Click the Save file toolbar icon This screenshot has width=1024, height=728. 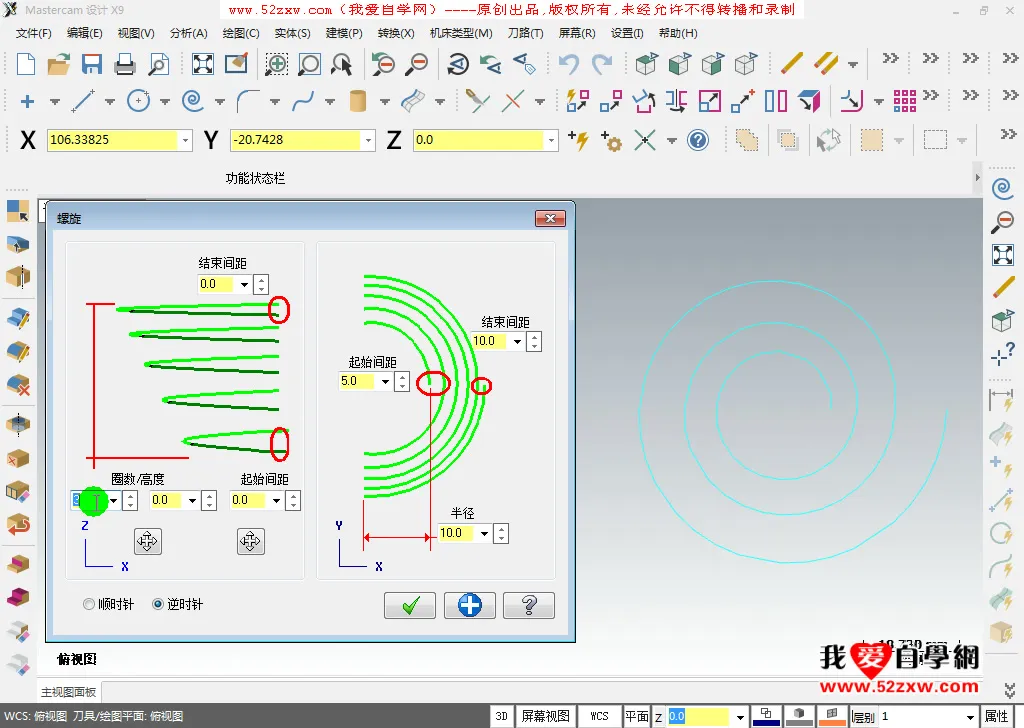click(92, 65)
